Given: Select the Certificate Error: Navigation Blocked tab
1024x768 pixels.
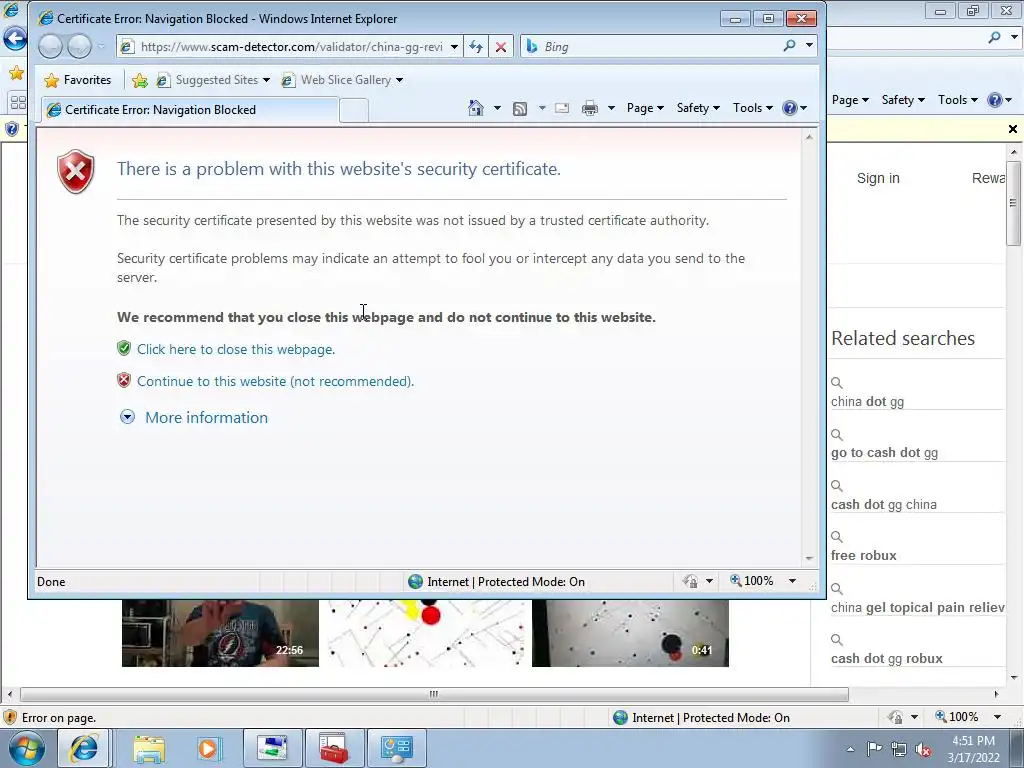Looking at the screenshot, I should [x=190, y=110].
